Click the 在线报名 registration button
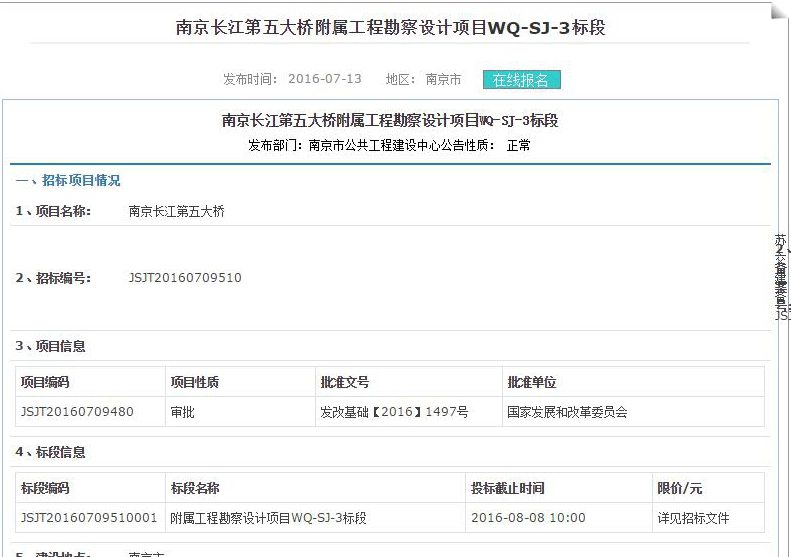The width and height of the screenshot is (791, 557). coord(522,80)
